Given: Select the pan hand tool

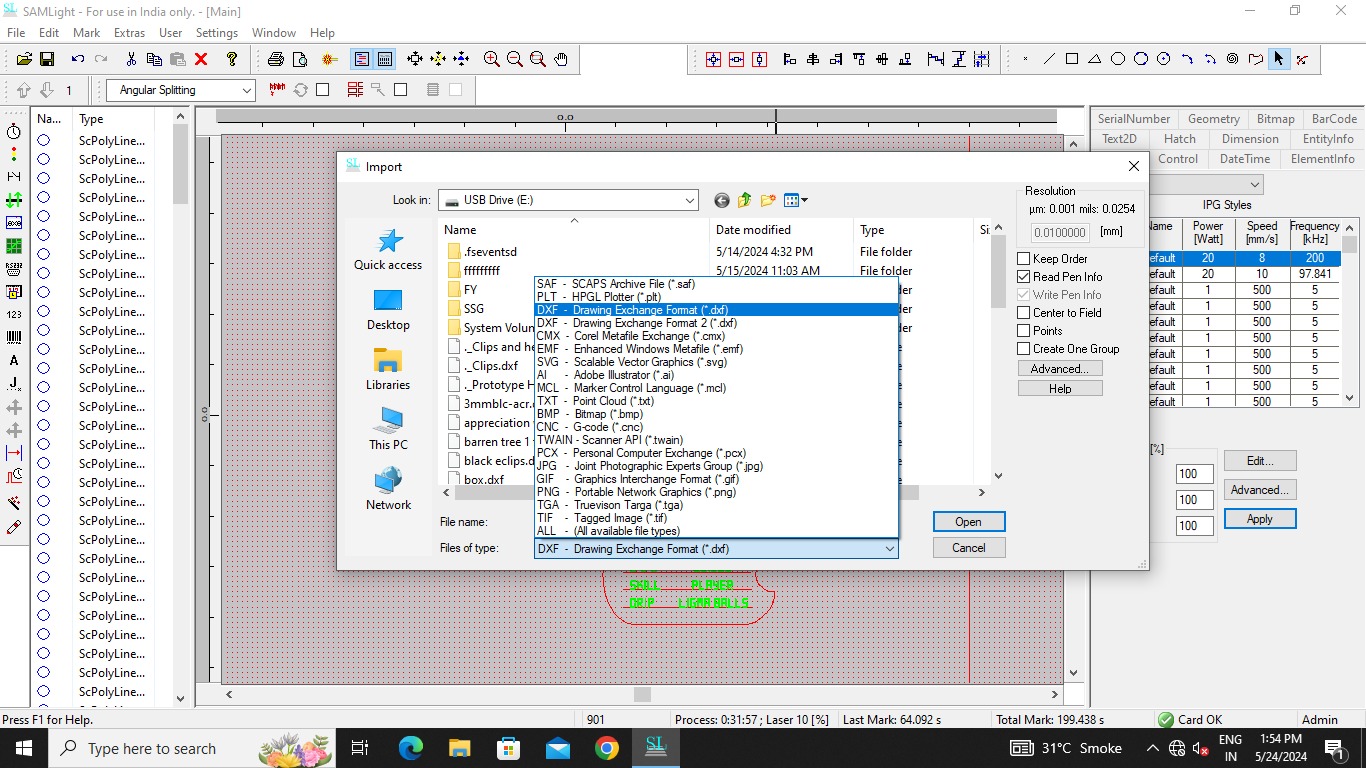Looking at the screenshot, I should pyautogui.click(x=562, y=59).
